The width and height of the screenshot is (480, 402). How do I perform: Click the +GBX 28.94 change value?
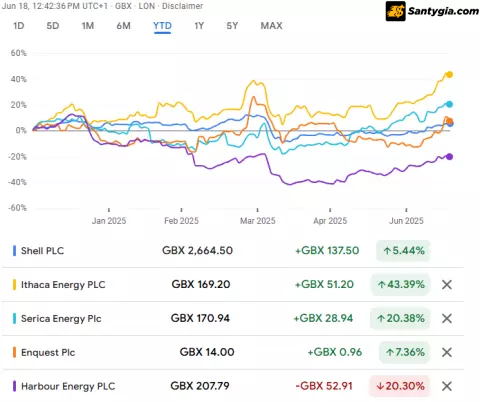pyautogui.click(x=323, y=318)
